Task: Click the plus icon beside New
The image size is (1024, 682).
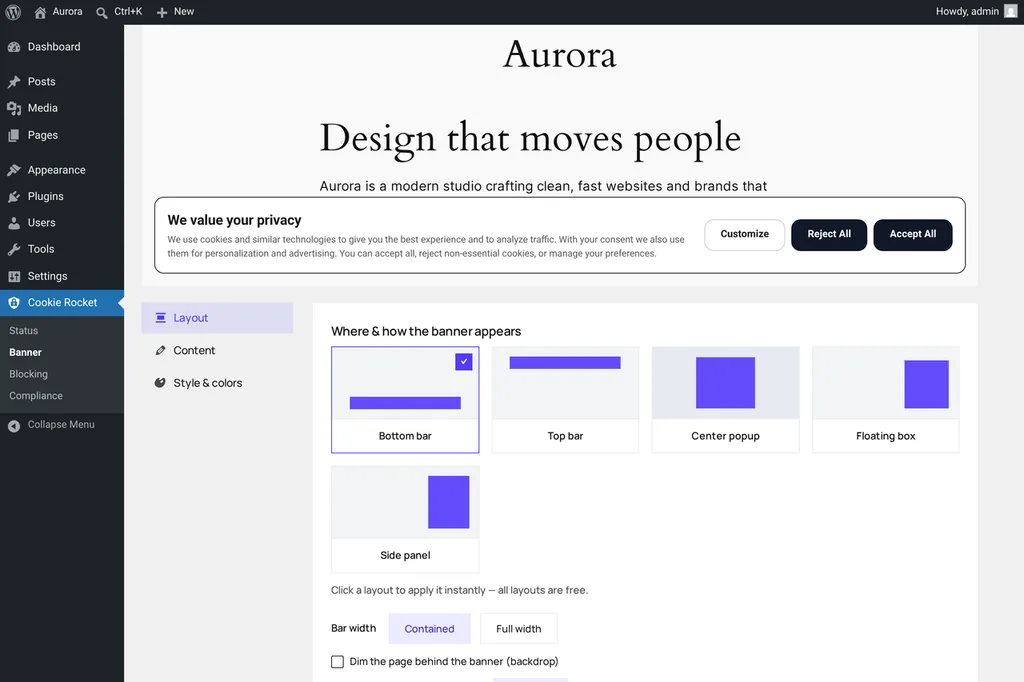Action: pyautogui.click(x=162, y=12)
